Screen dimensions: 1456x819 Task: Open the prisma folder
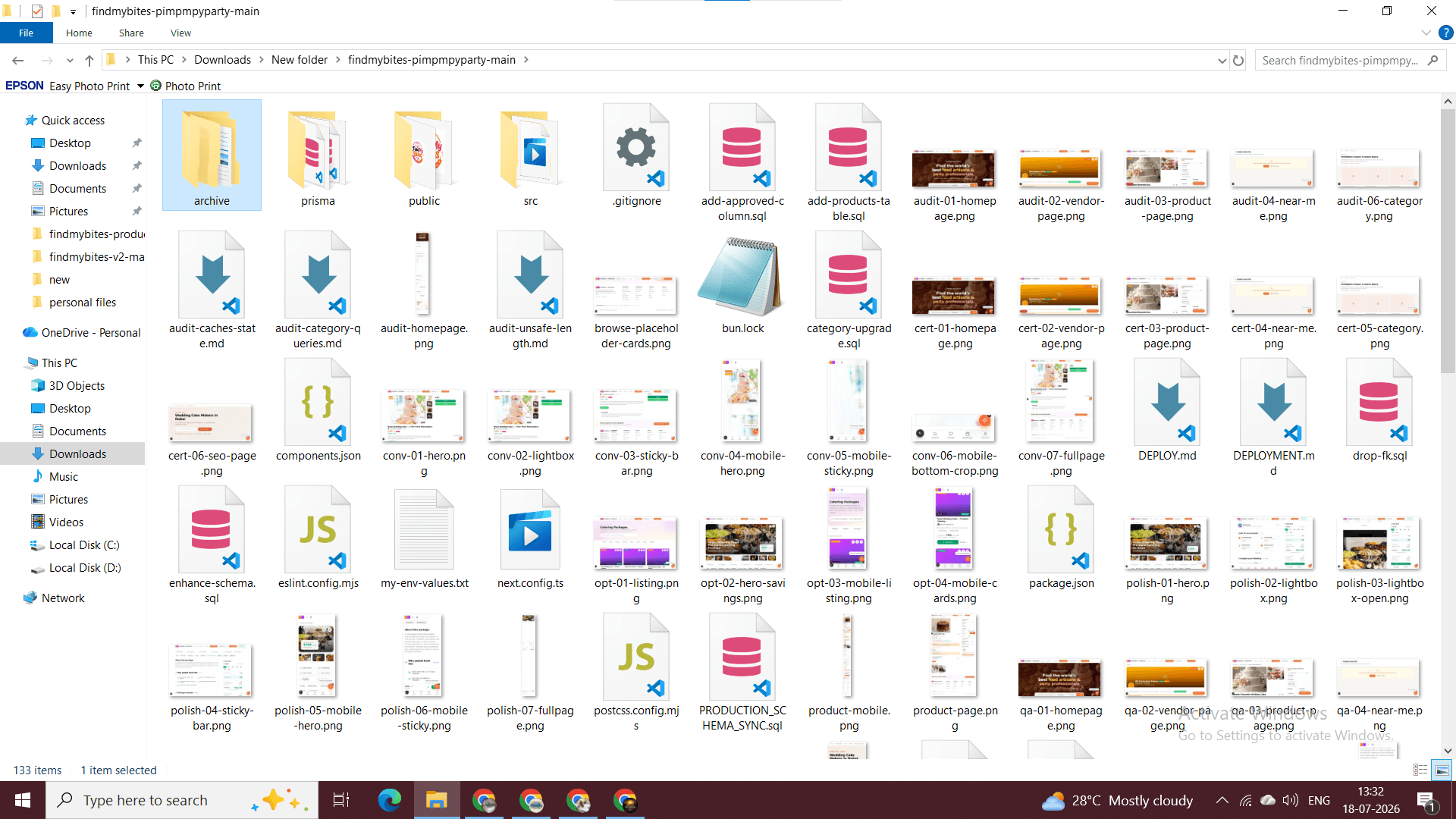pos(318,155)
